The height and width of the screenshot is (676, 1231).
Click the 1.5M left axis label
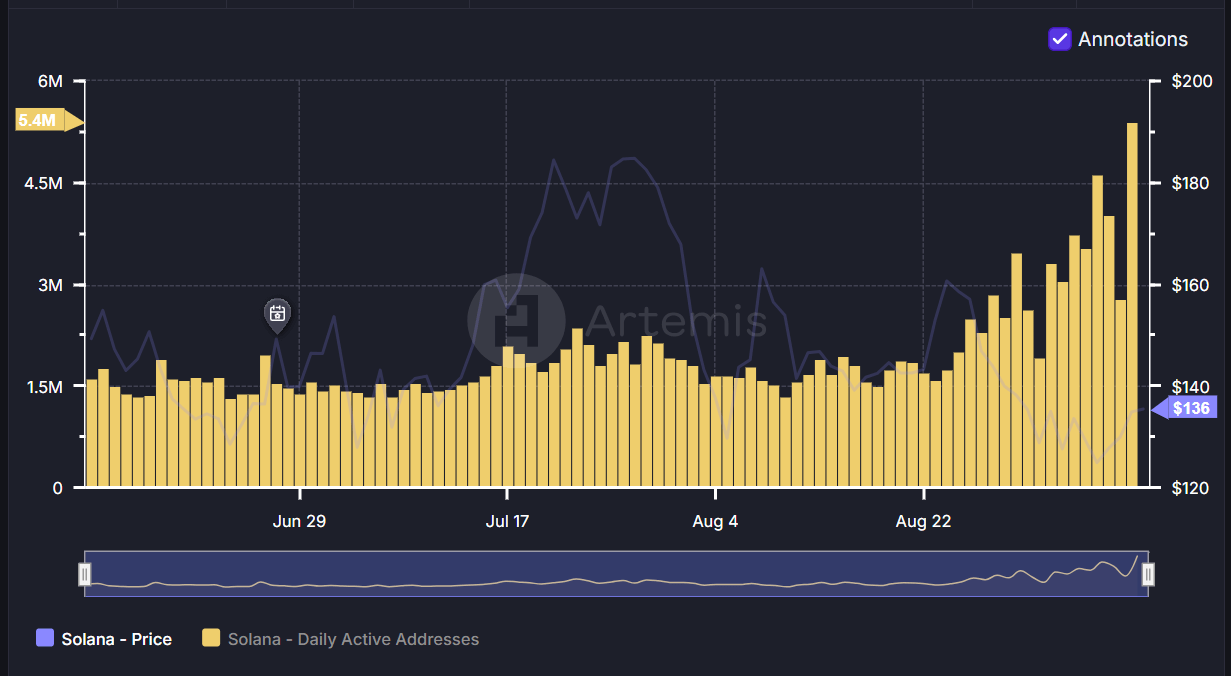pyautogui.click(x=45, y=387)
